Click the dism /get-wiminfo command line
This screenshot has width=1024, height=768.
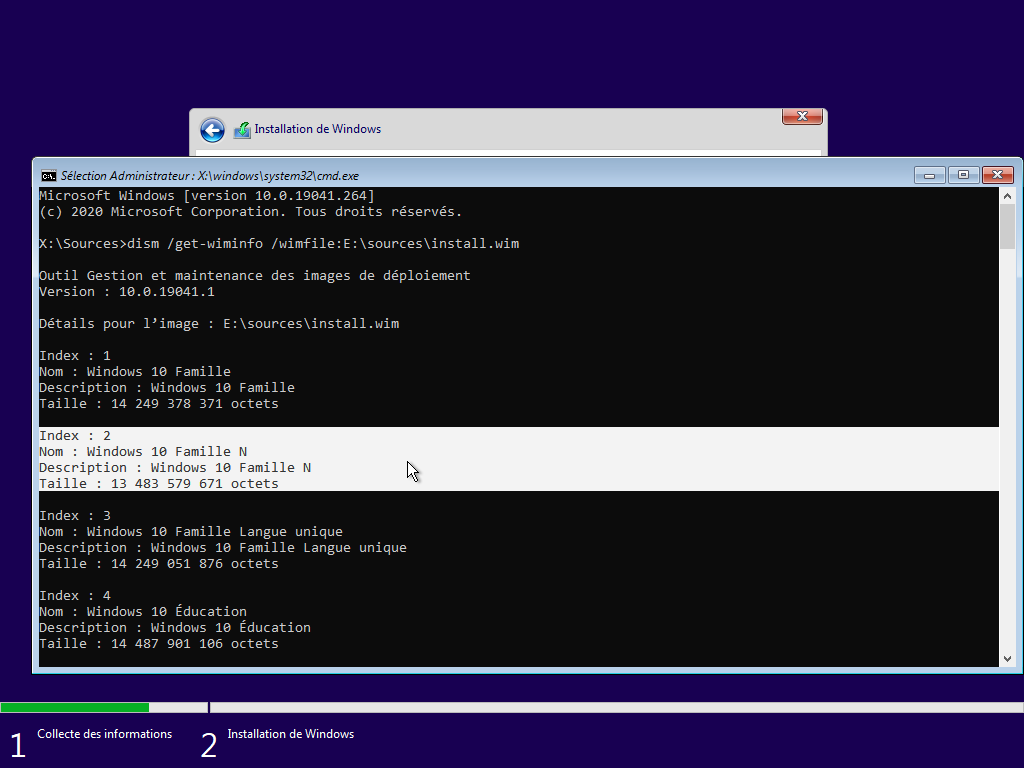coord(279,244)
